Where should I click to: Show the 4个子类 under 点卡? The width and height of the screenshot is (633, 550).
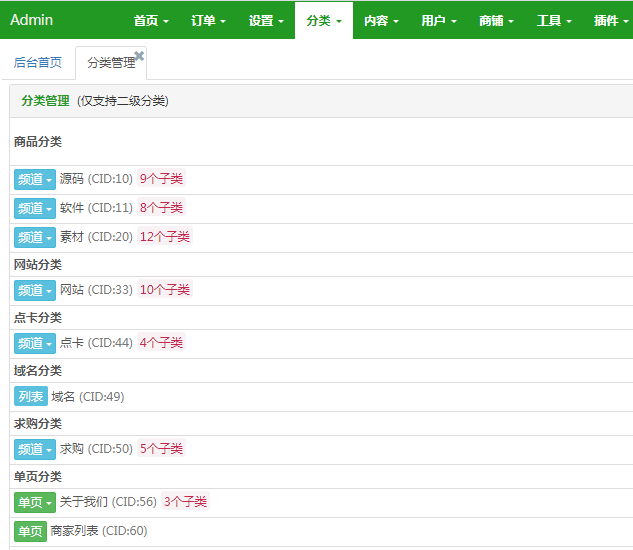point(161,342)
